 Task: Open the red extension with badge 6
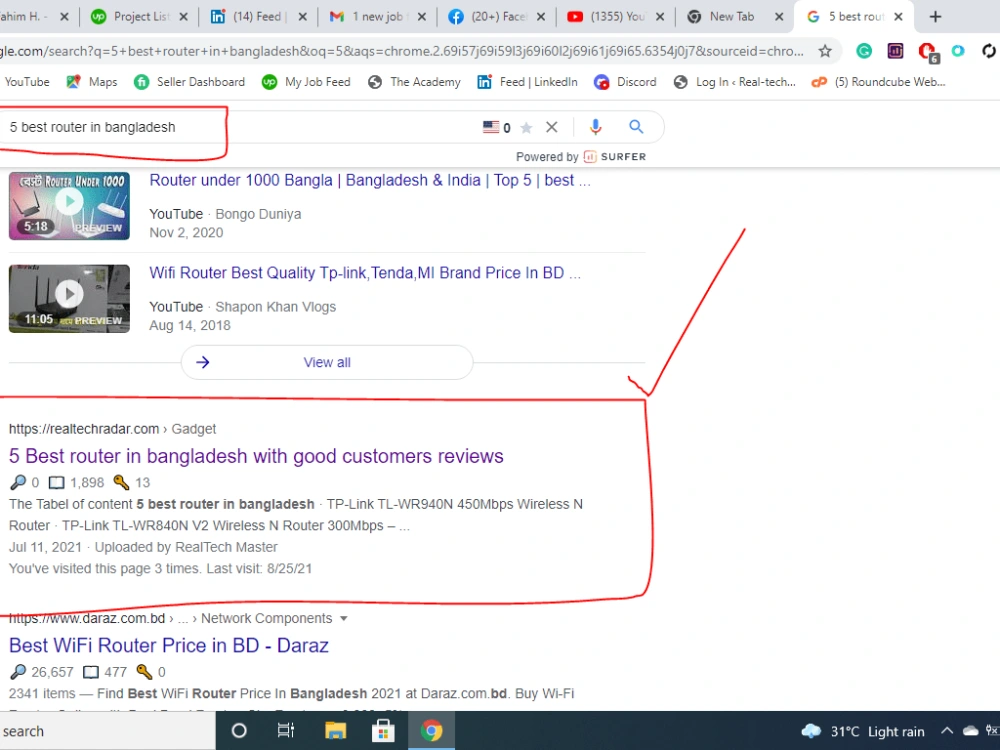[927, 52]
